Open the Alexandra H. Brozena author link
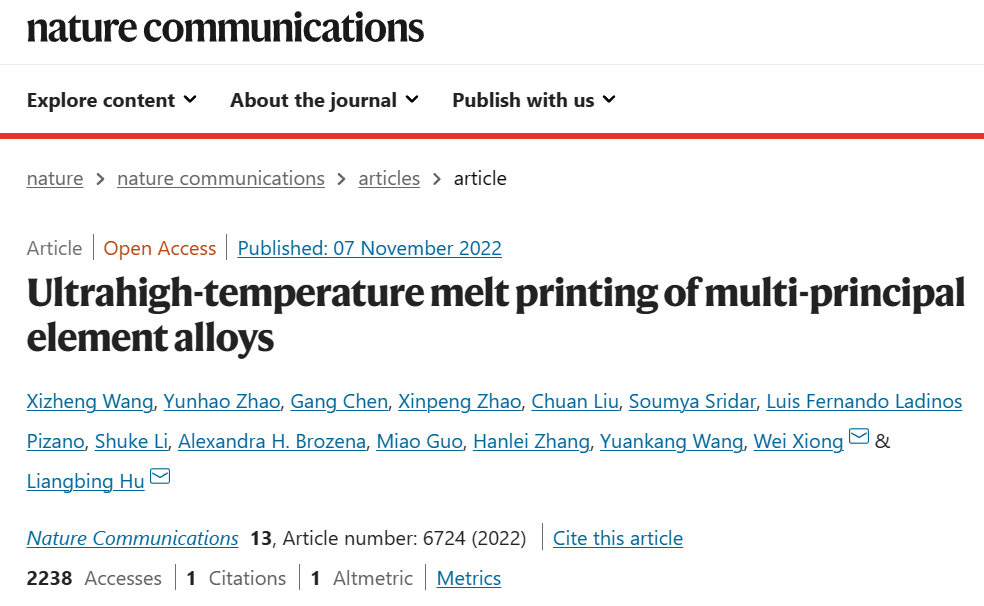This screenshot has width=984, height=606. (272, 442)
